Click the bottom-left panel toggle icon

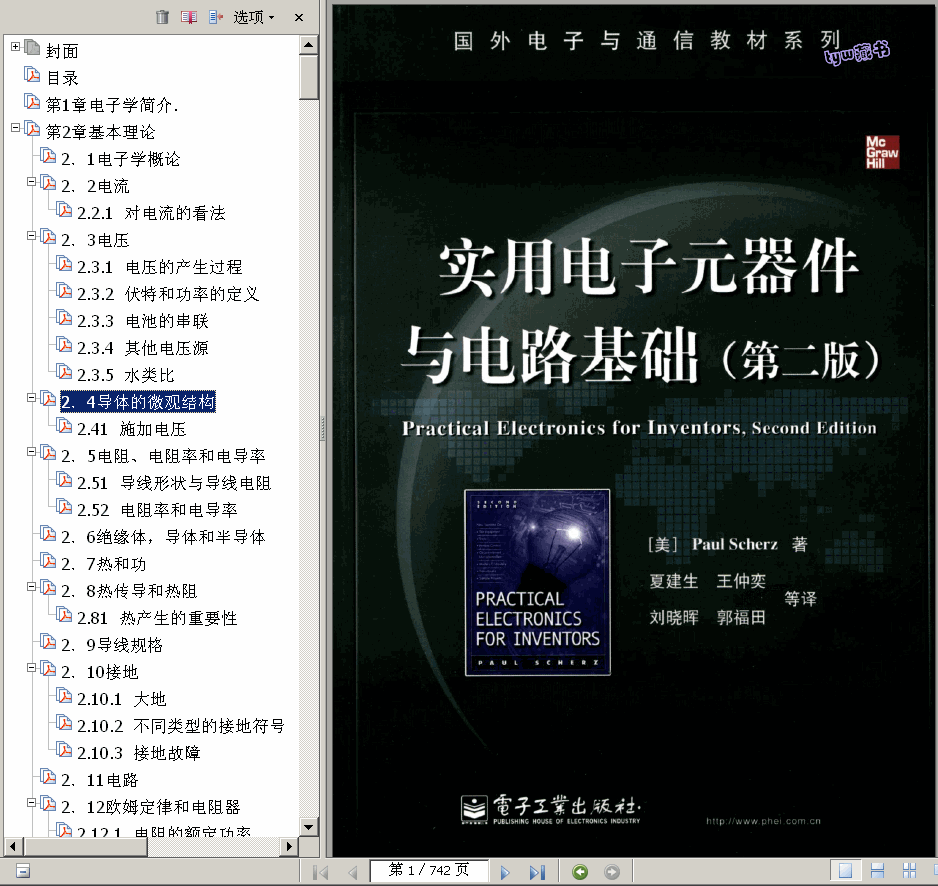(23, 871)
